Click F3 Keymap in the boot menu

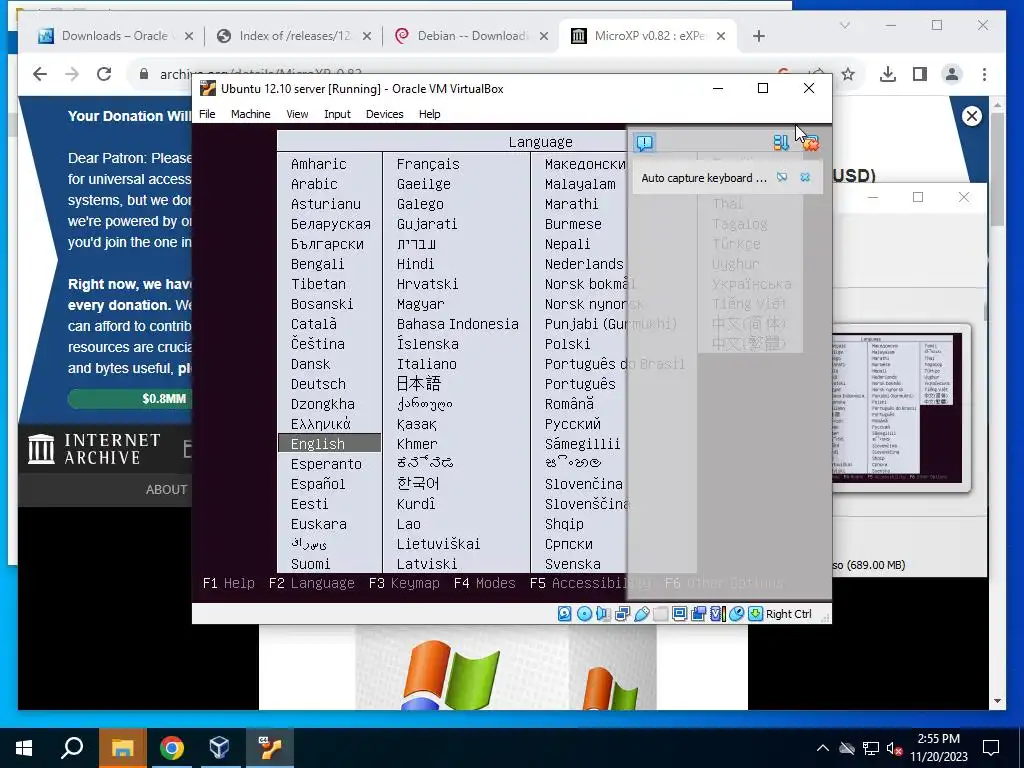coord(404,583)
